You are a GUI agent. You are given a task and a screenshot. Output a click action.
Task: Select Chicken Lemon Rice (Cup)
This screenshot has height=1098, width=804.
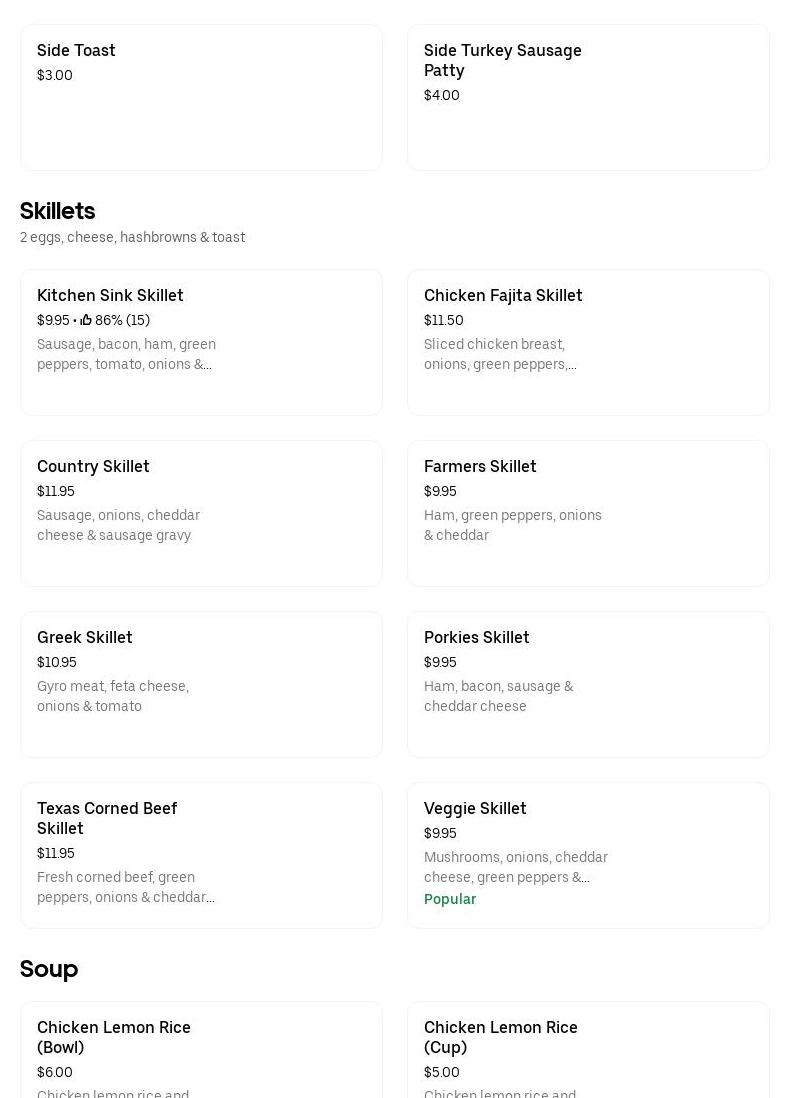coord(588,1050)
